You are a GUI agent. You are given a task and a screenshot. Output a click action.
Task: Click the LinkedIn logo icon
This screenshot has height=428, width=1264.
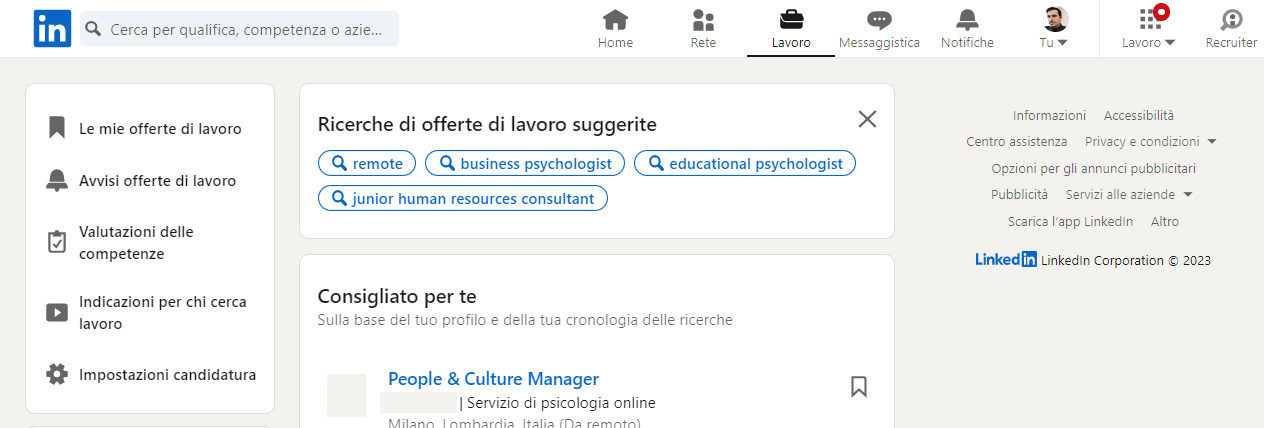(x=51, y=28)
